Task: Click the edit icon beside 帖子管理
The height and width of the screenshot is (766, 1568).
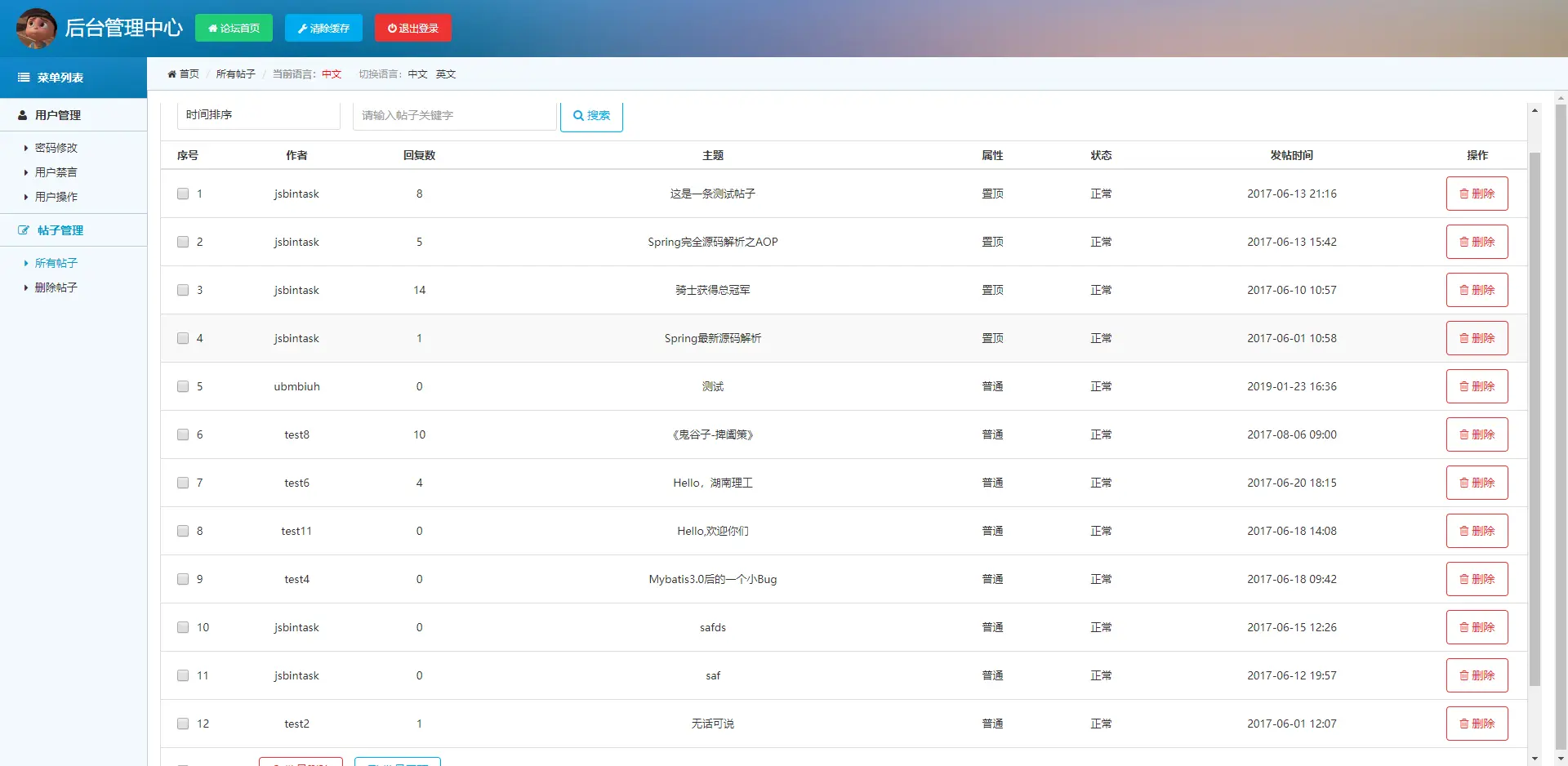Action: click(24, 230)
